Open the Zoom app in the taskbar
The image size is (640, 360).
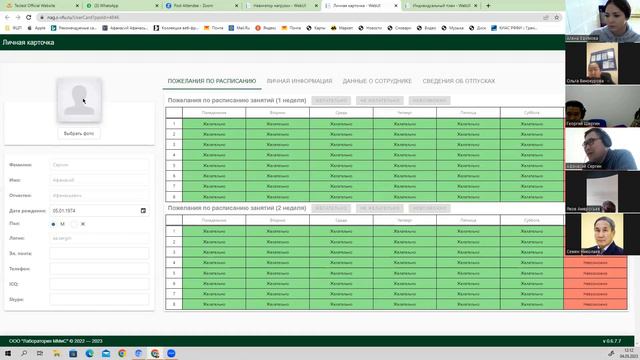coord(171,353)
